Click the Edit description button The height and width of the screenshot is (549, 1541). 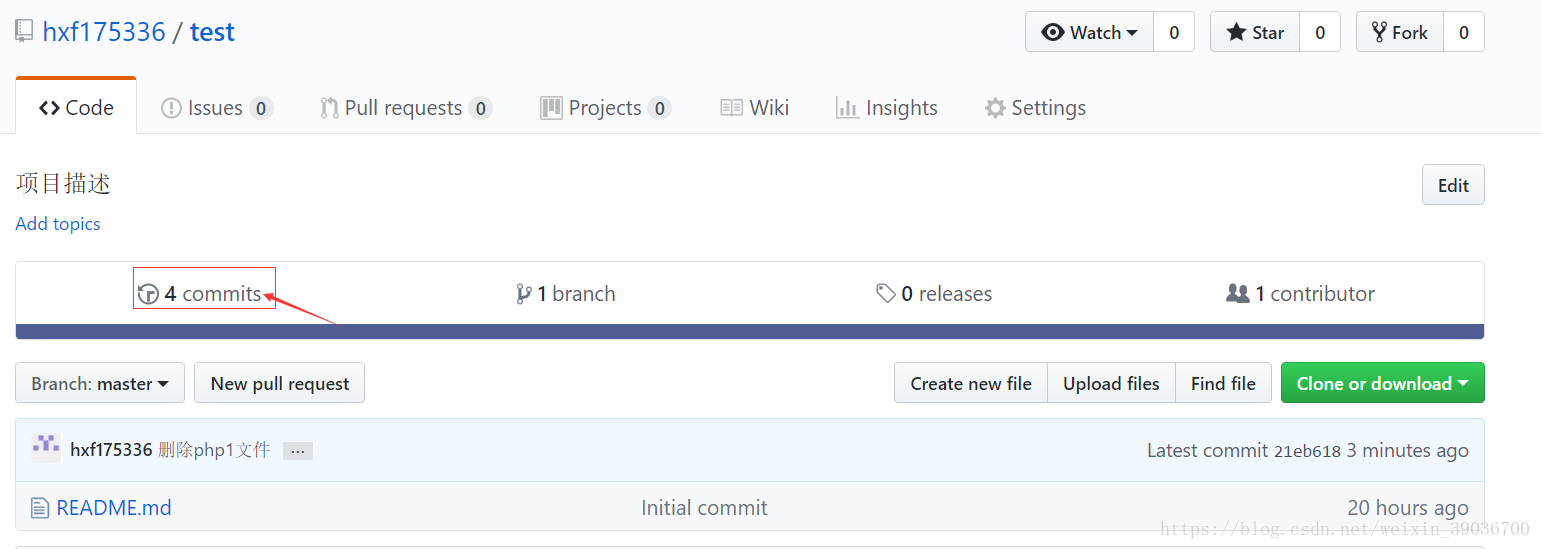1453,185
